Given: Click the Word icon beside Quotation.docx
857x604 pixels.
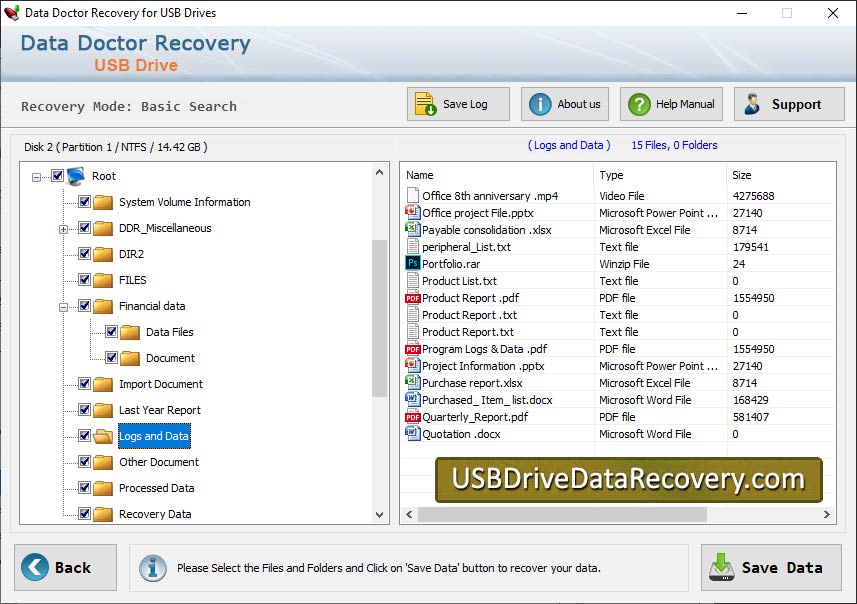Looking at the screenshot, I should coord(412,434).
